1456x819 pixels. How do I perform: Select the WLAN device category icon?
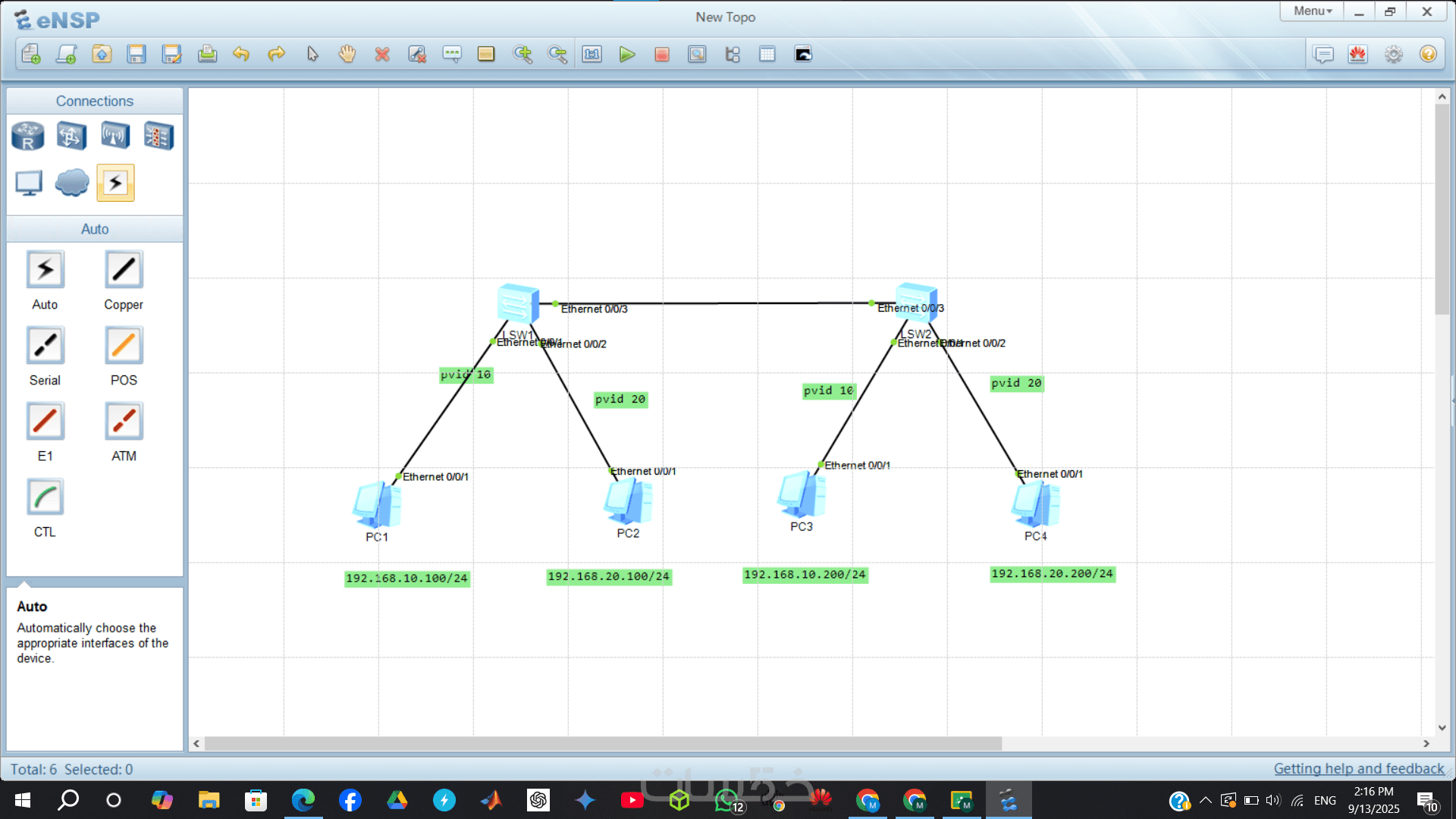click(115, 136)
